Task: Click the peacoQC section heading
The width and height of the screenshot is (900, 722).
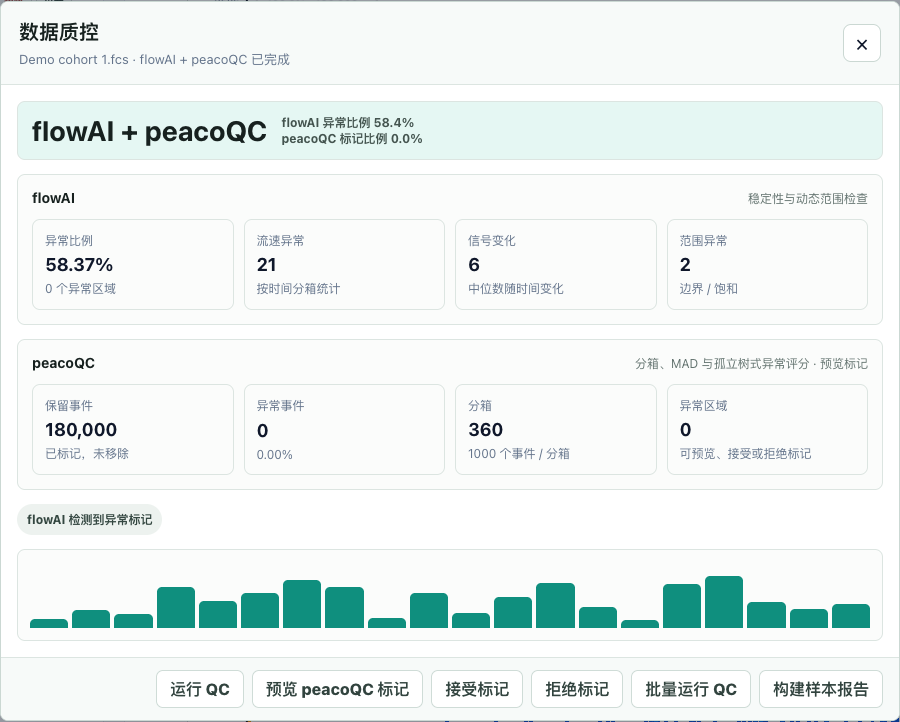Action: (x=63, y=363)
